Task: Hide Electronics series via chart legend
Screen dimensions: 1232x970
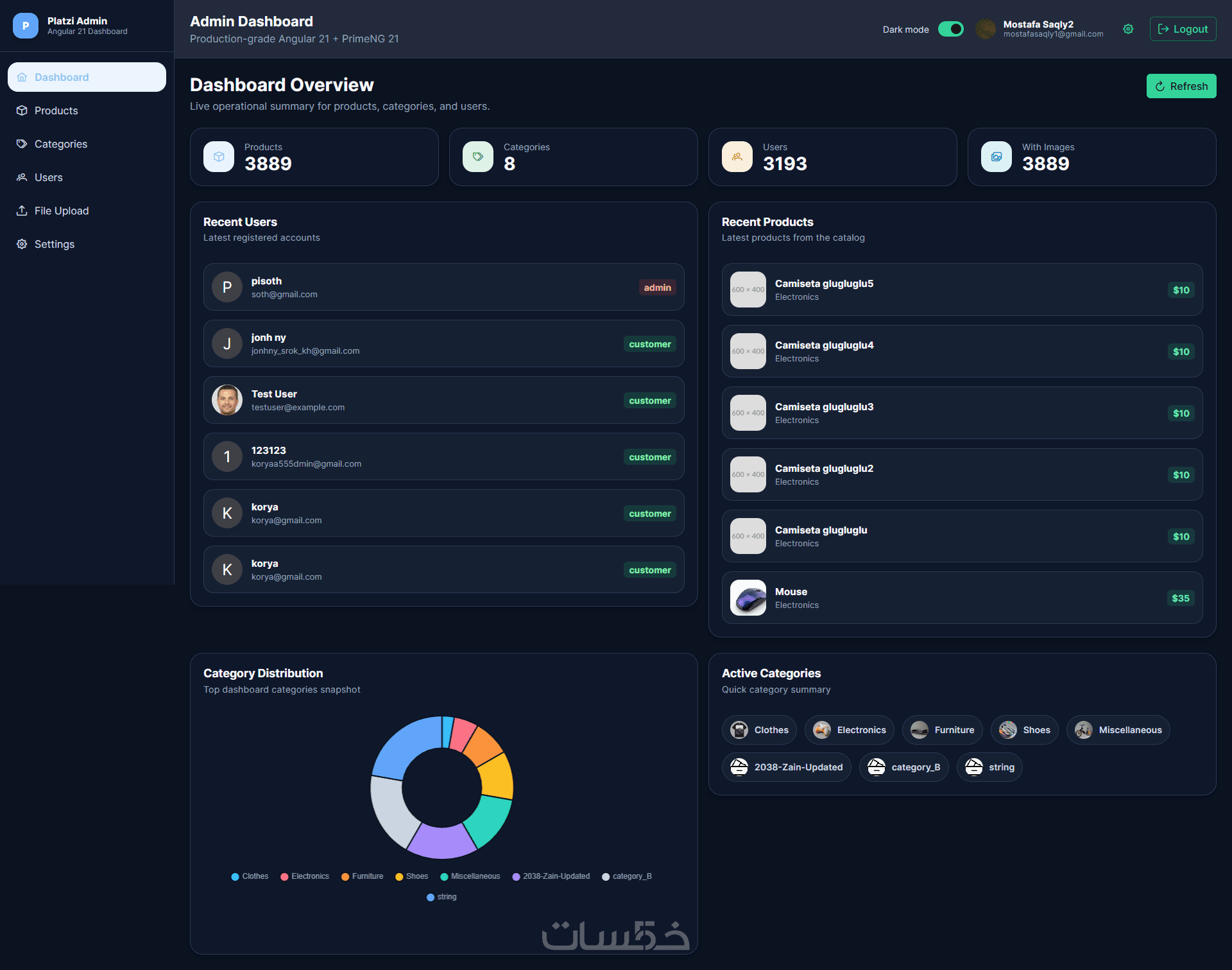Action: pyautogui.click(x=305, y=876)
